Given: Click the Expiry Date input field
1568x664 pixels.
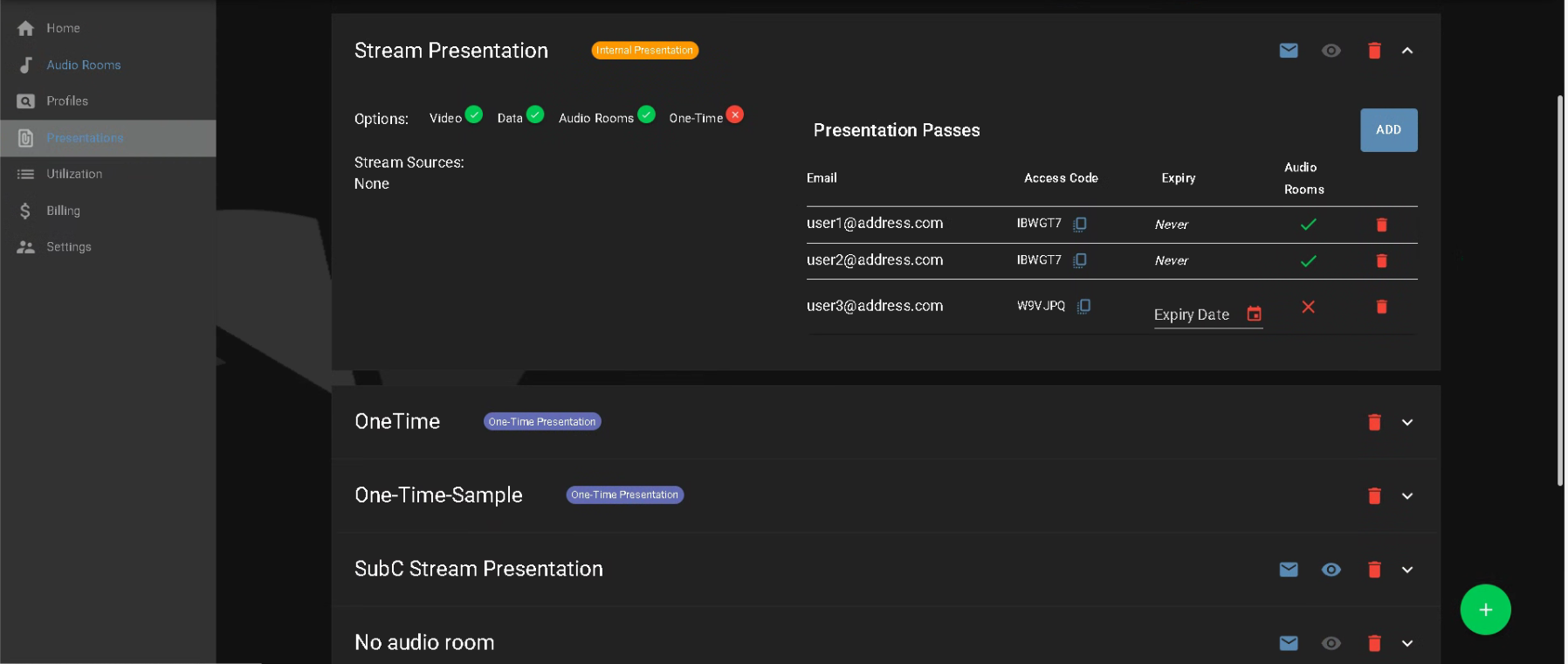Looking at the screenshot, I should pos(1193,315).
